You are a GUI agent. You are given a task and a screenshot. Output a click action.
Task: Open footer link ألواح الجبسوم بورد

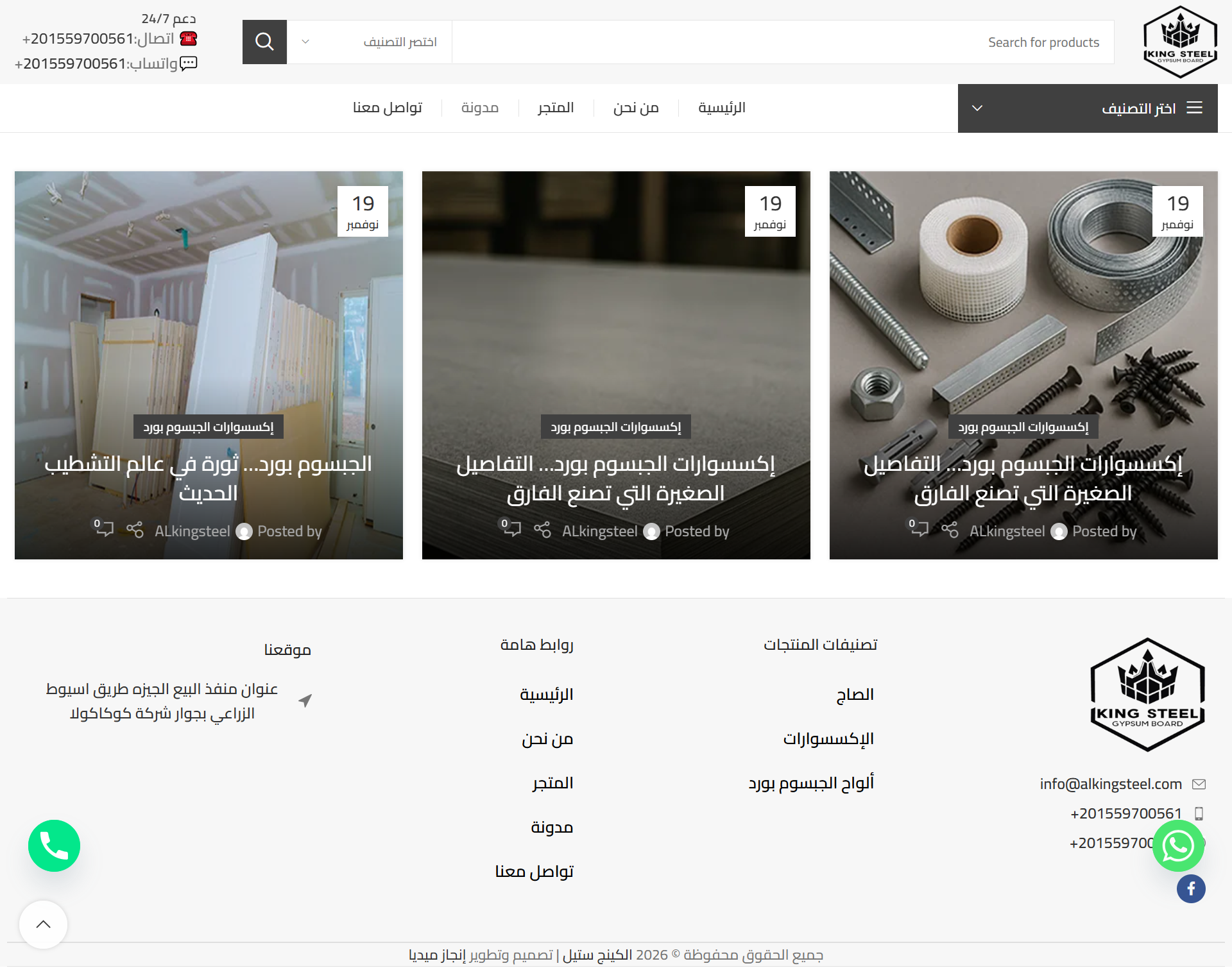(x=811, y=783)
